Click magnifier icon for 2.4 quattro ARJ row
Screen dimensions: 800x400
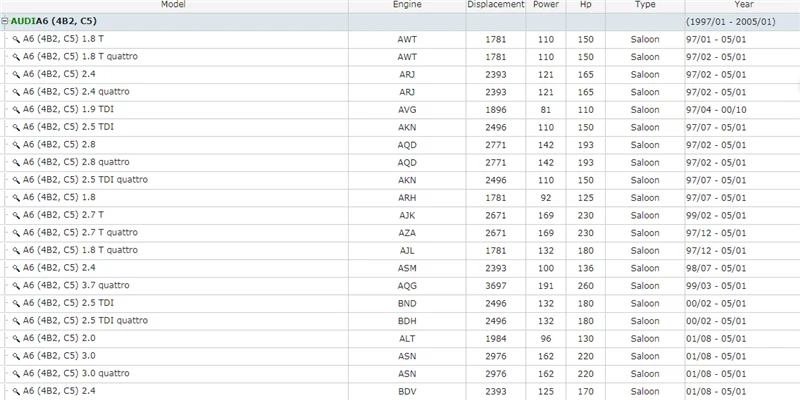[16, 92]
